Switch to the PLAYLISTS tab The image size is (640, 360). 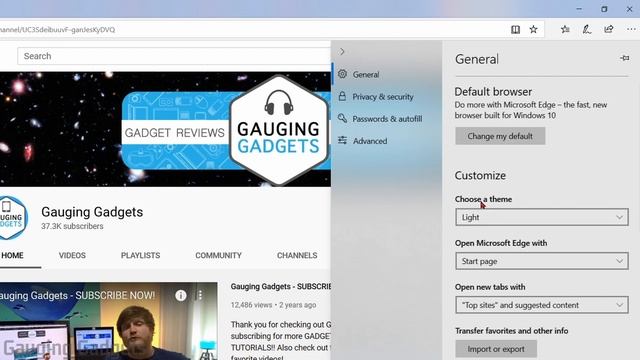(x=140, y=256)
